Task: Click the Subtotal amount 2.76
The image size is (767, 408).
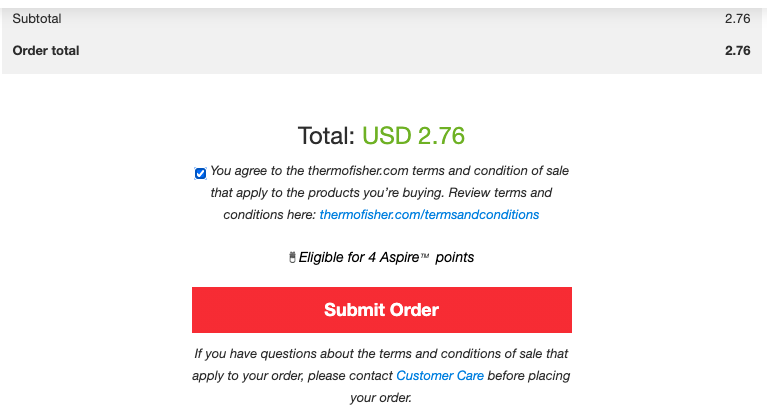Action: pos(737,19)
